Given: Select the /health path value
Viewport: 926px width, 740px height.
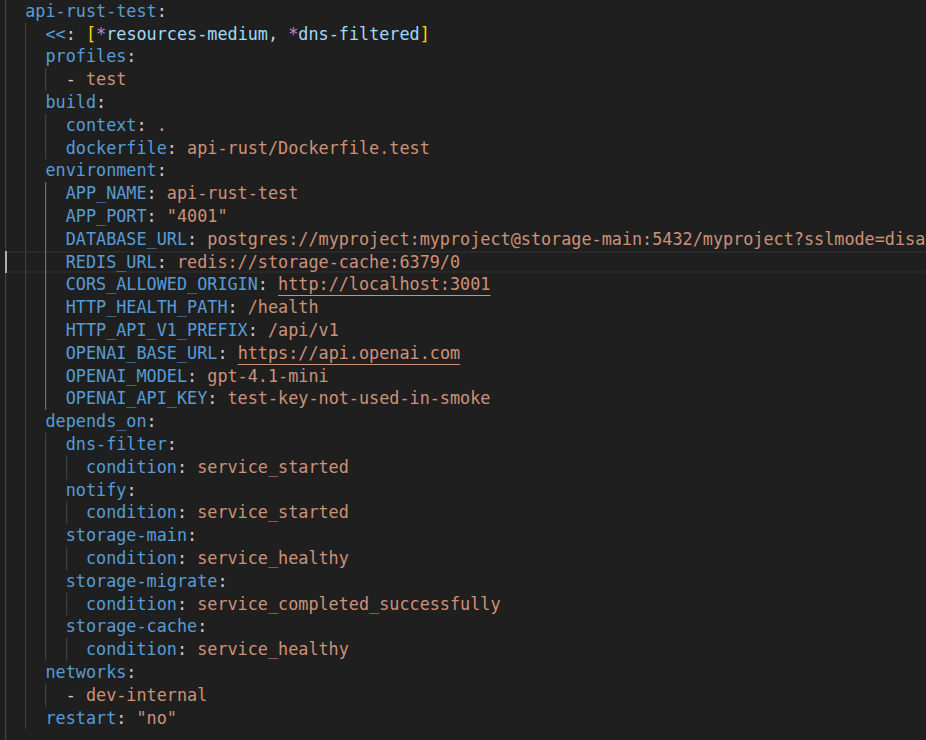Looking at the screenshot, I should coord(283,307).
